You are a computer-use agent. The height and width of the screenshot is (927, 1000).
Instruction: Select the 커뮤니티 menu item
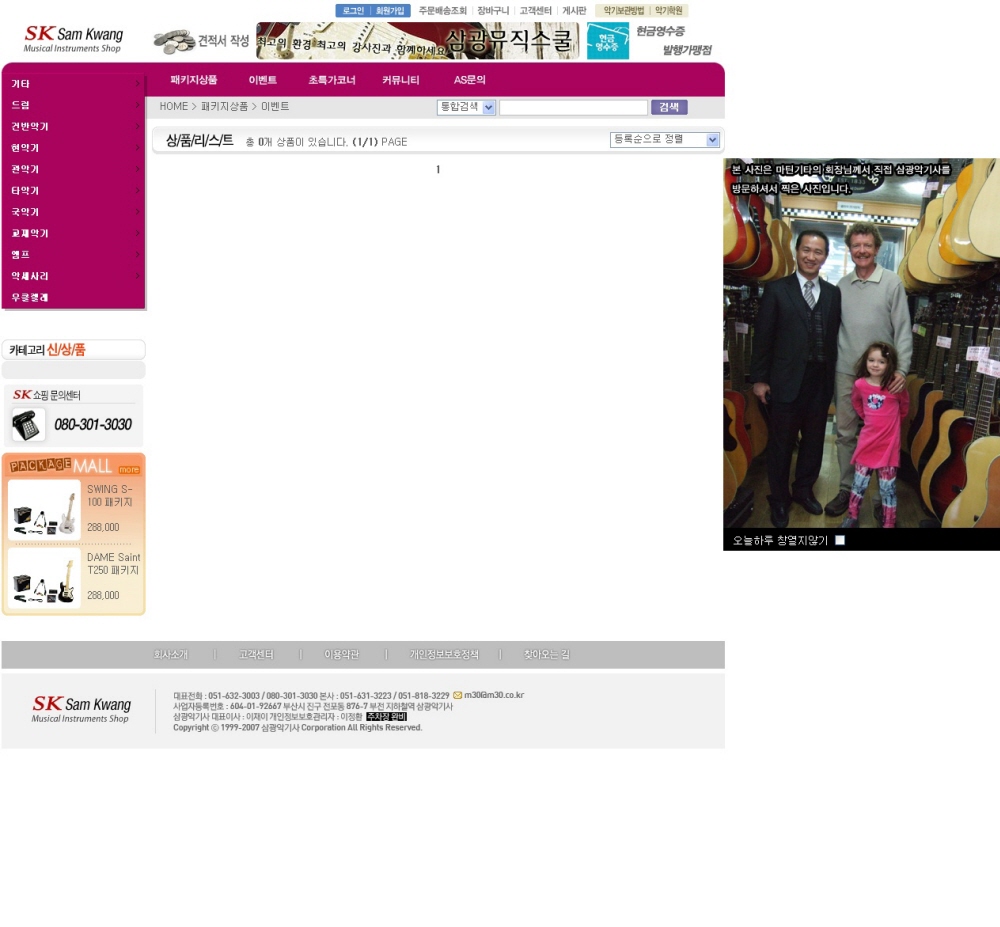400,80
